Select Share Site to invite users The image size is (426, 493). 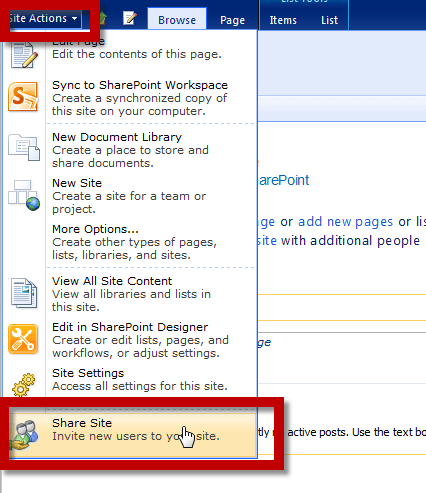click(133, 435)
